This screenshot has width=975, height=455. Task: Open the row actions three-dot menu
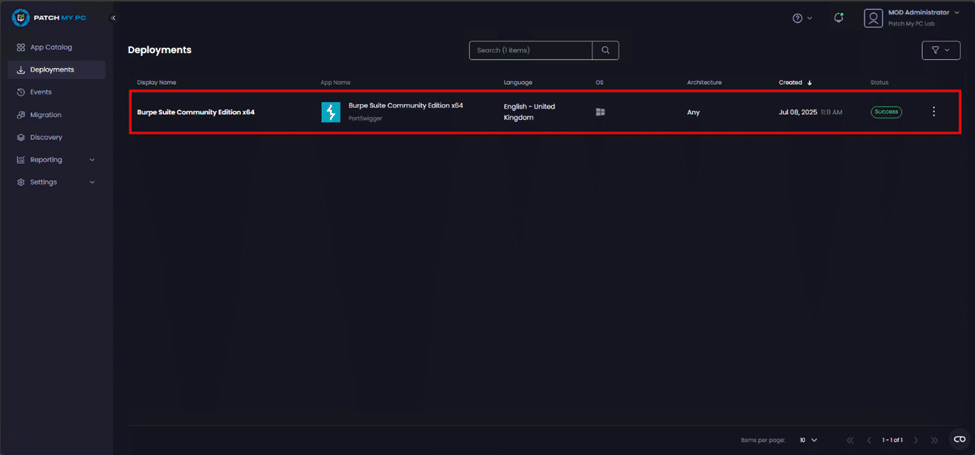pyautogui.click(x=934, y=112)
